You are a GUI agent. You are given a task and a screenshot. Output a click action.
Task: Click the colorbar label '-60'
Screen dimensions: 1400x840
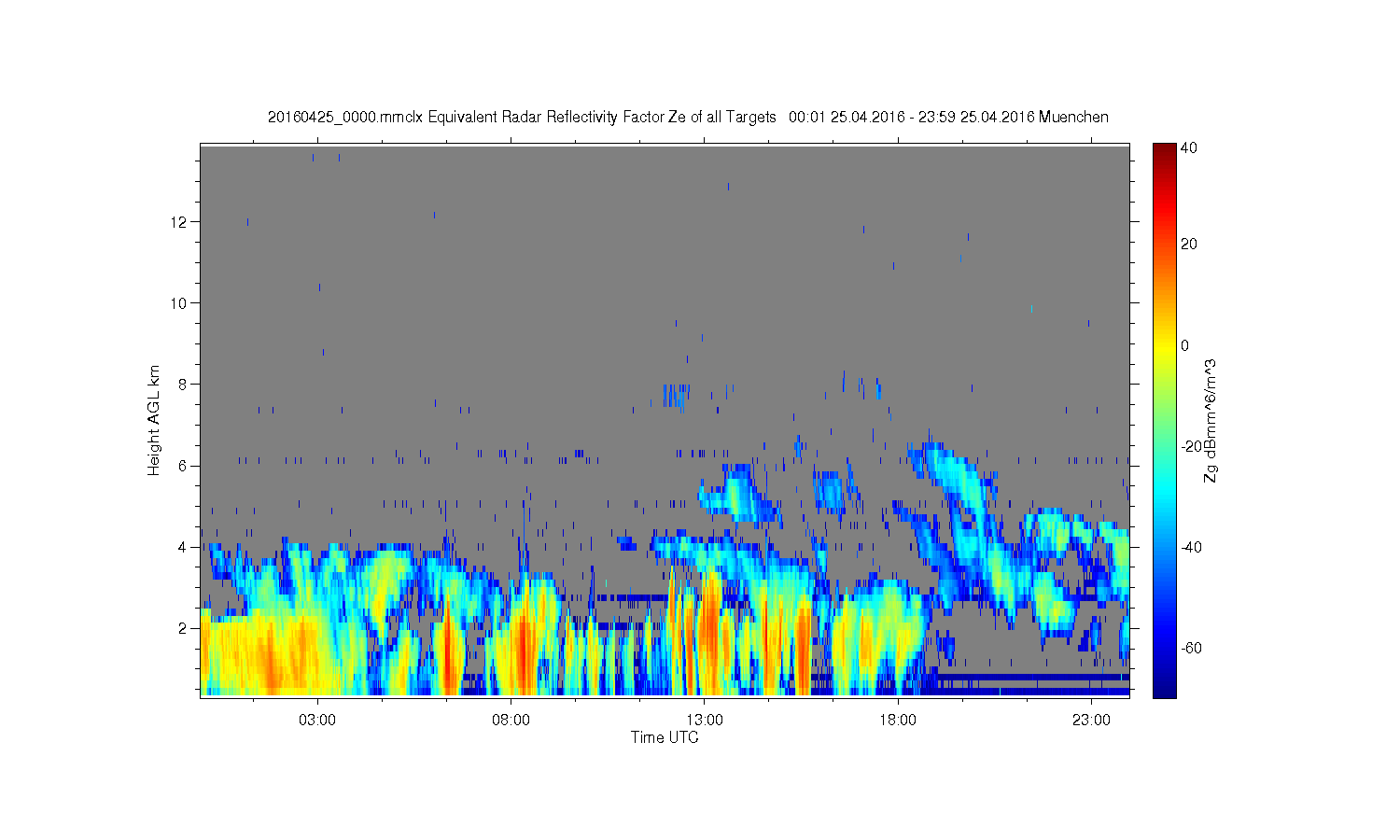1192,648
